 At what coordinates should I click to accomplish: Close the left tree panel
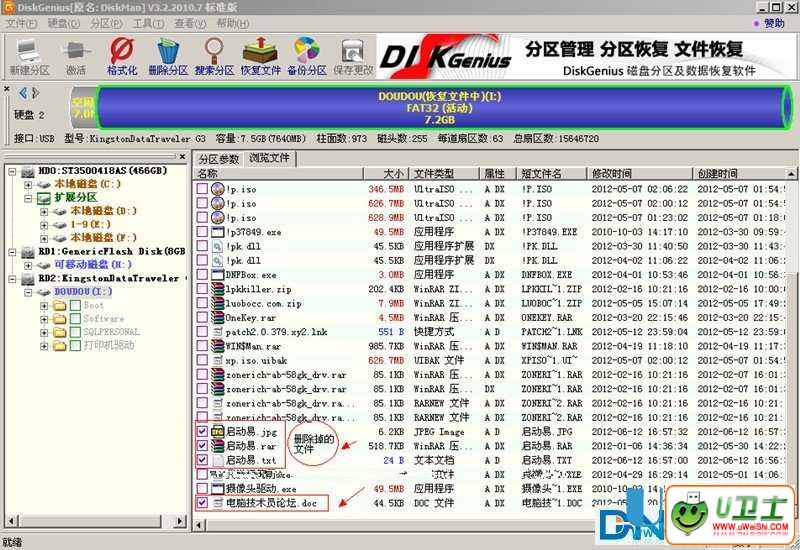182,157
